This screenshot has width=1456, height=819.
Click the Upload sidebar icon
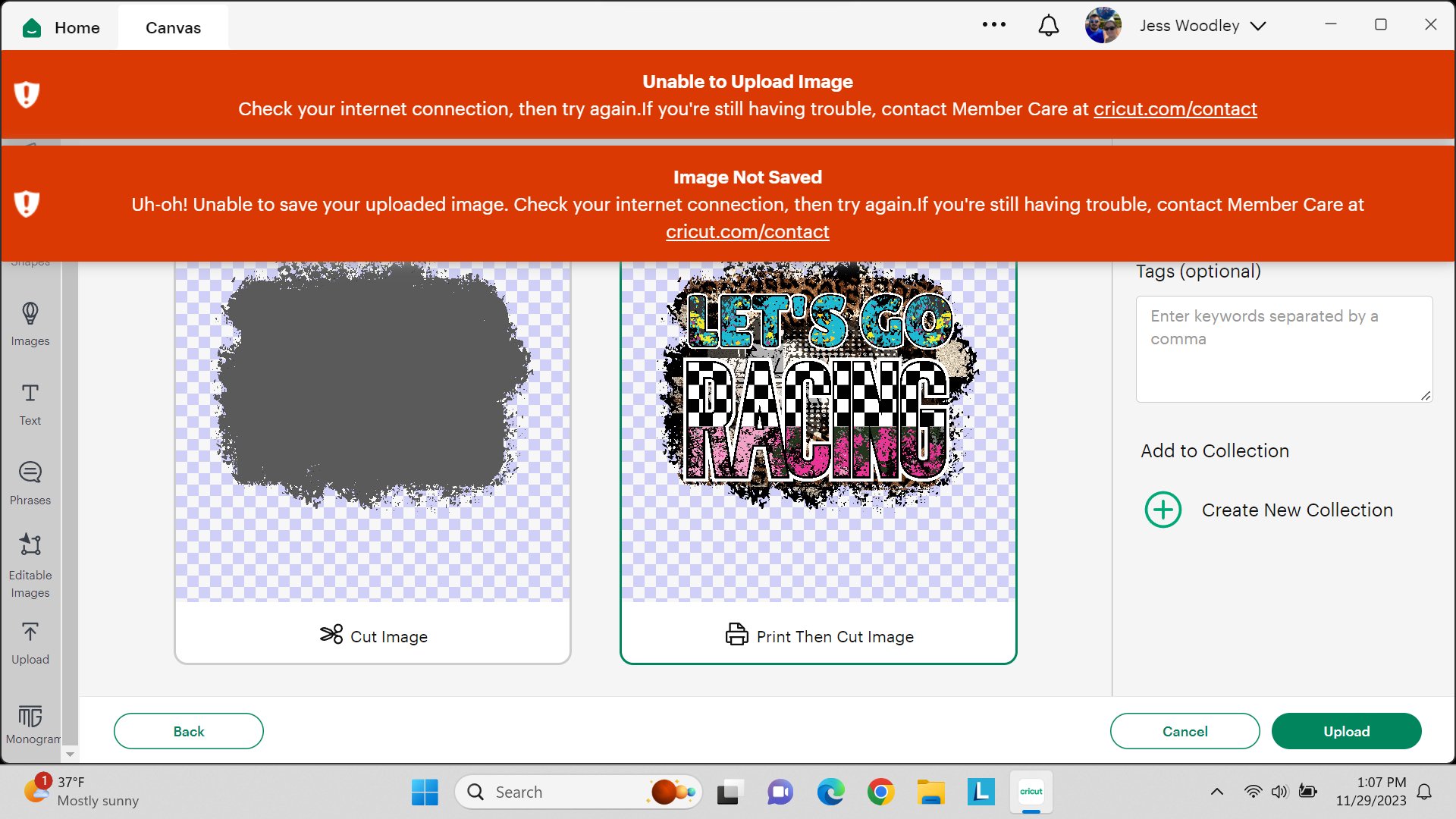(x=30, y=643)
